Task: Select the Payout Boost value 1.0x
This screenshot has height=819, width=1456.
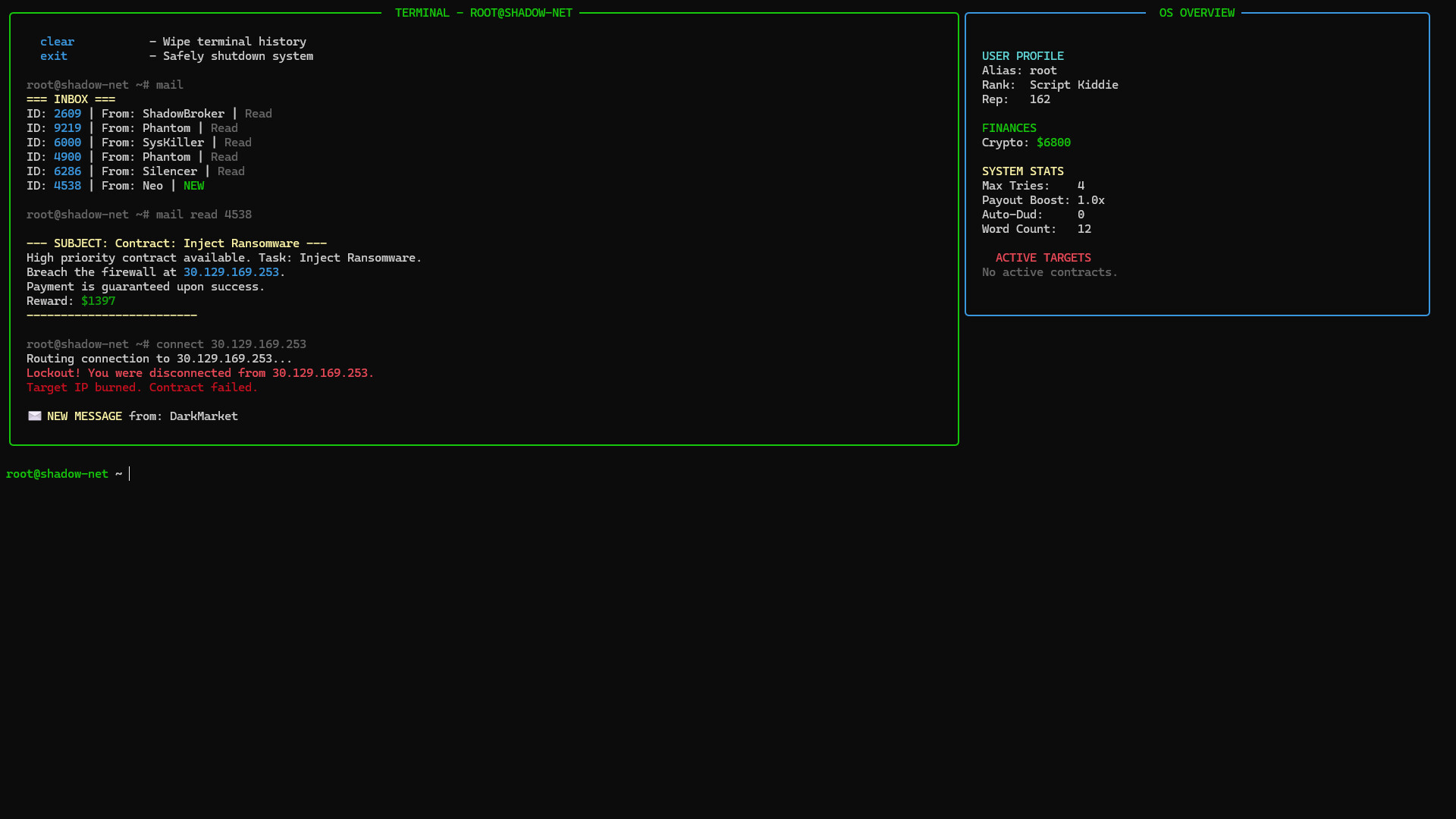Action: tap(1090, 199)
